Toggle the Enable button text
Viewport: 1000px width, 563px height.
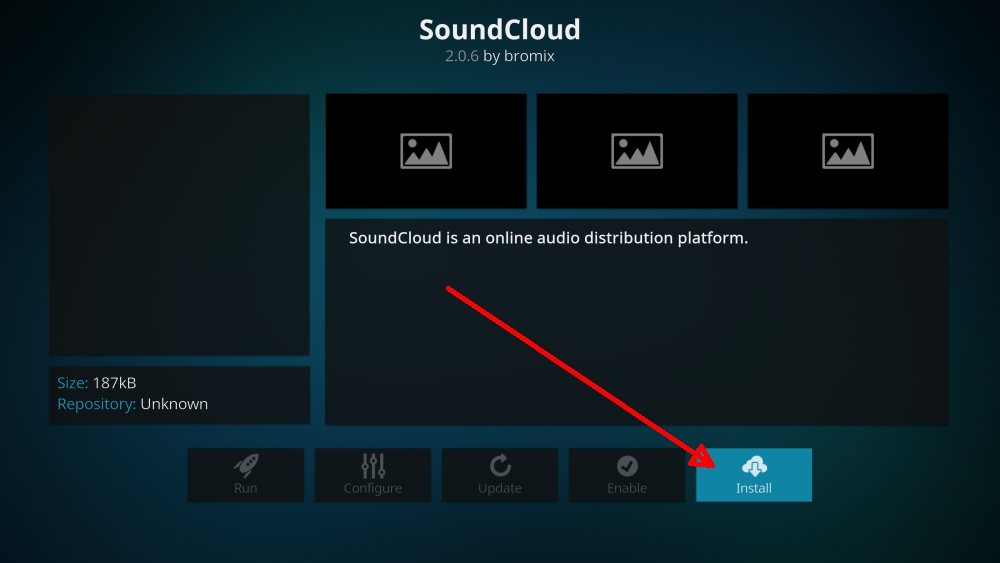(x=627, y=488)
